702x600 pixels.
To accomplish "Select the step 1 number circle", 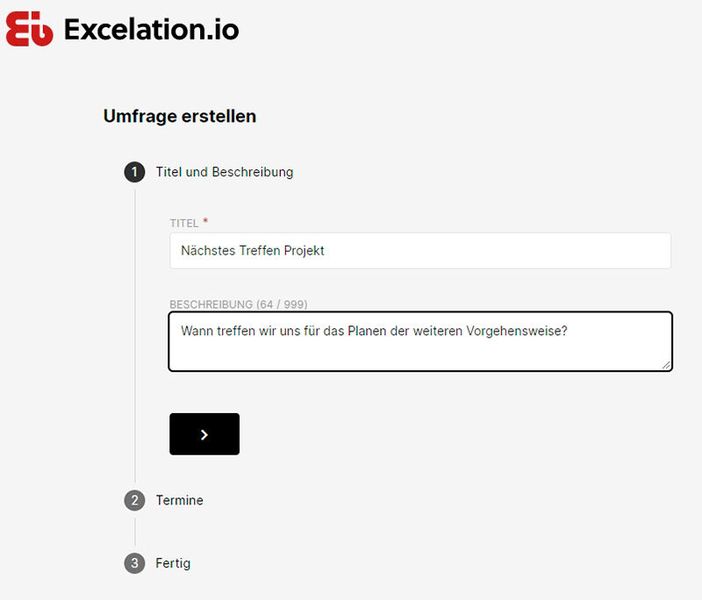I will 134,172.
